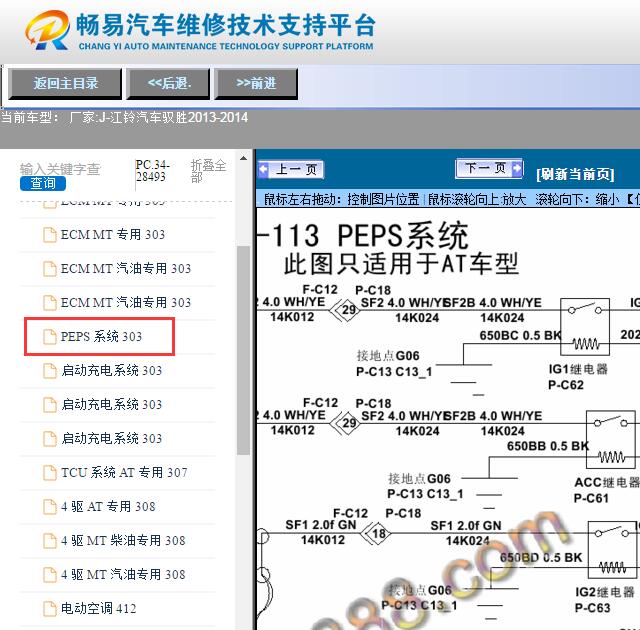This screenshot has height=630, width=640.
Task: Click the IG1继电器 label in diagram
Action: (x=578, y=369)
